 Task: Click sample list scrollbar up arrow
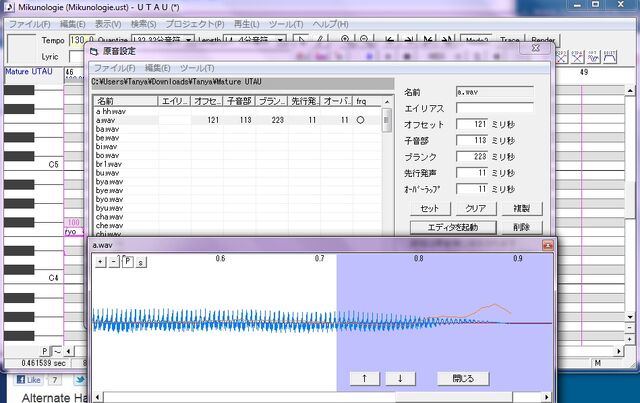pyautogui.click(x=387, y=101)
